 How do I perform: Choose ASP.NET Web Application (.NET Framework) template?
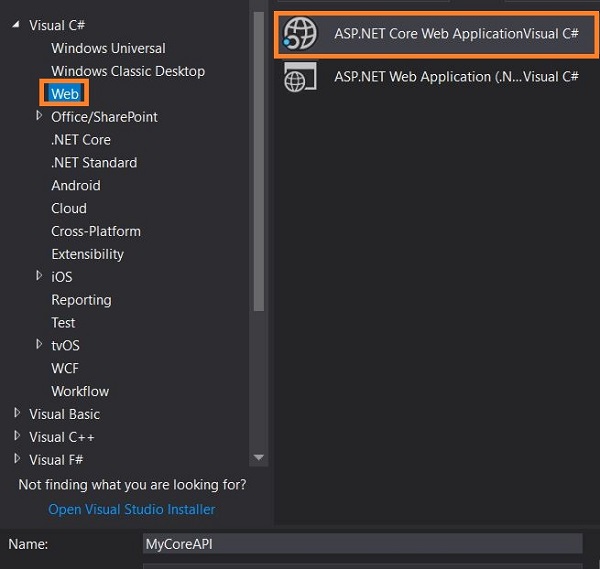tap(456, 77)
